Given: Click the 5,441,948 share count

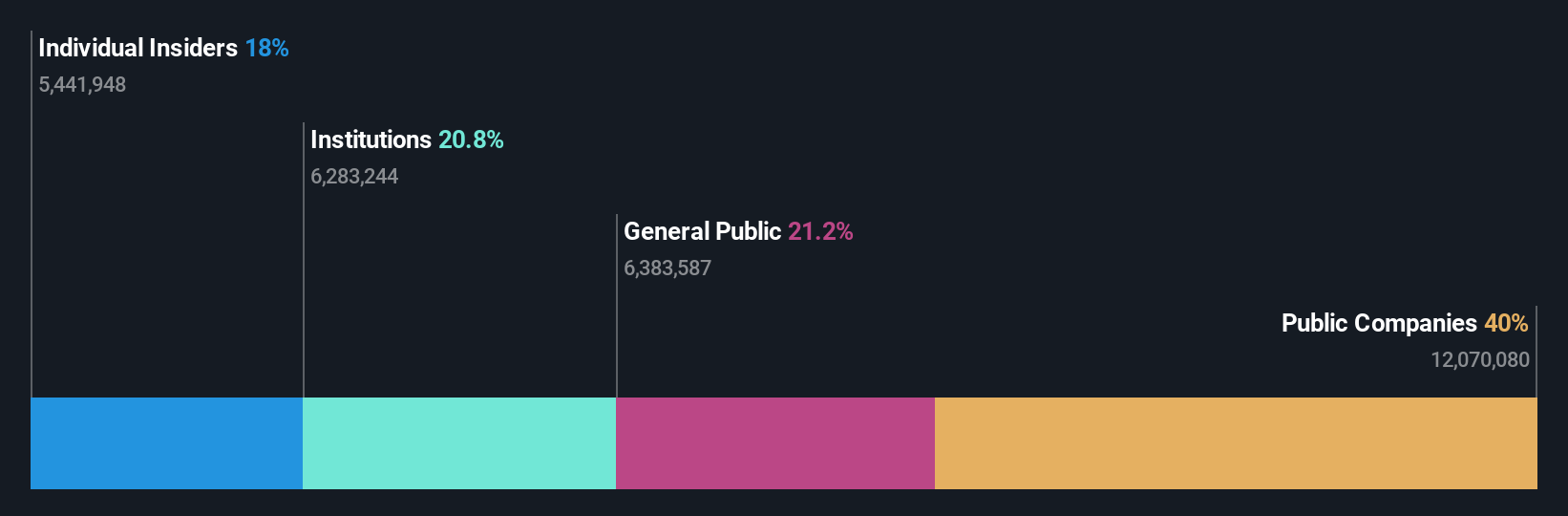Looking at the screenshot, I should 82,84.
